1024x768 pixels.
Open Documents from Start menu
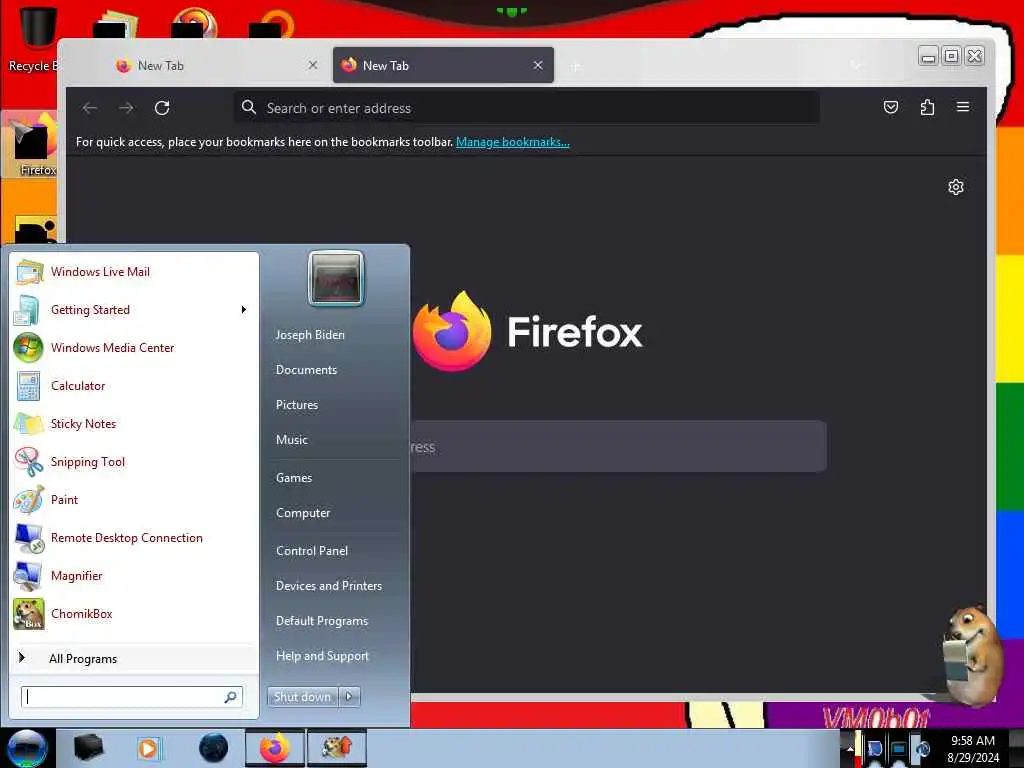click(x=306, y=370)
